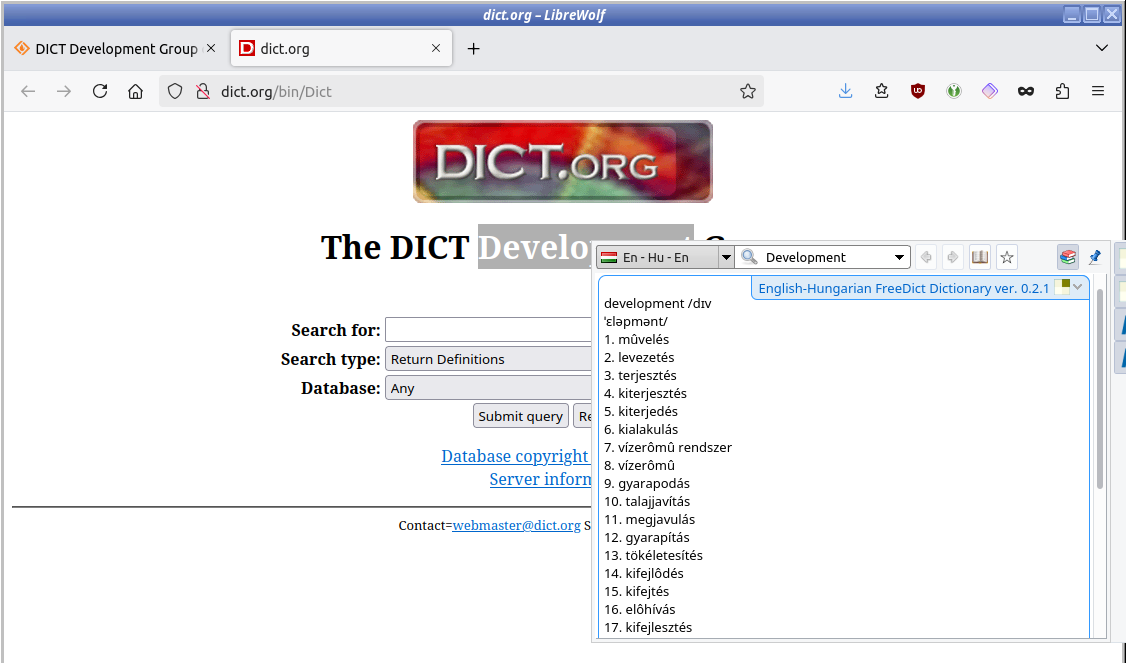Open the Search type dropdown

(x=488, y=359)
